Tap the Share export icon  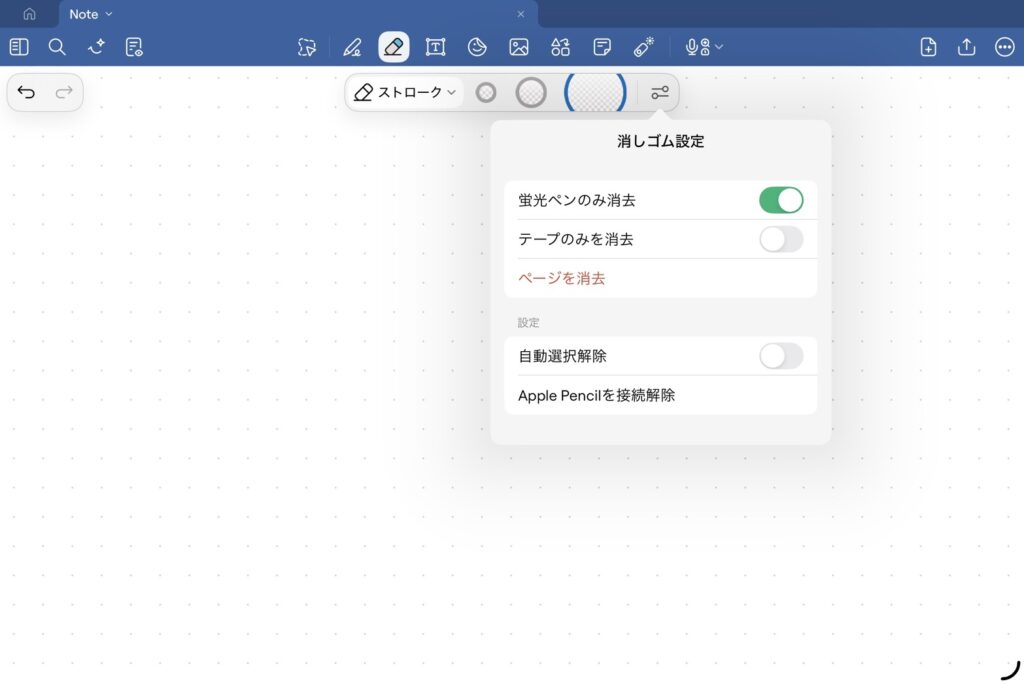(966, 47)
